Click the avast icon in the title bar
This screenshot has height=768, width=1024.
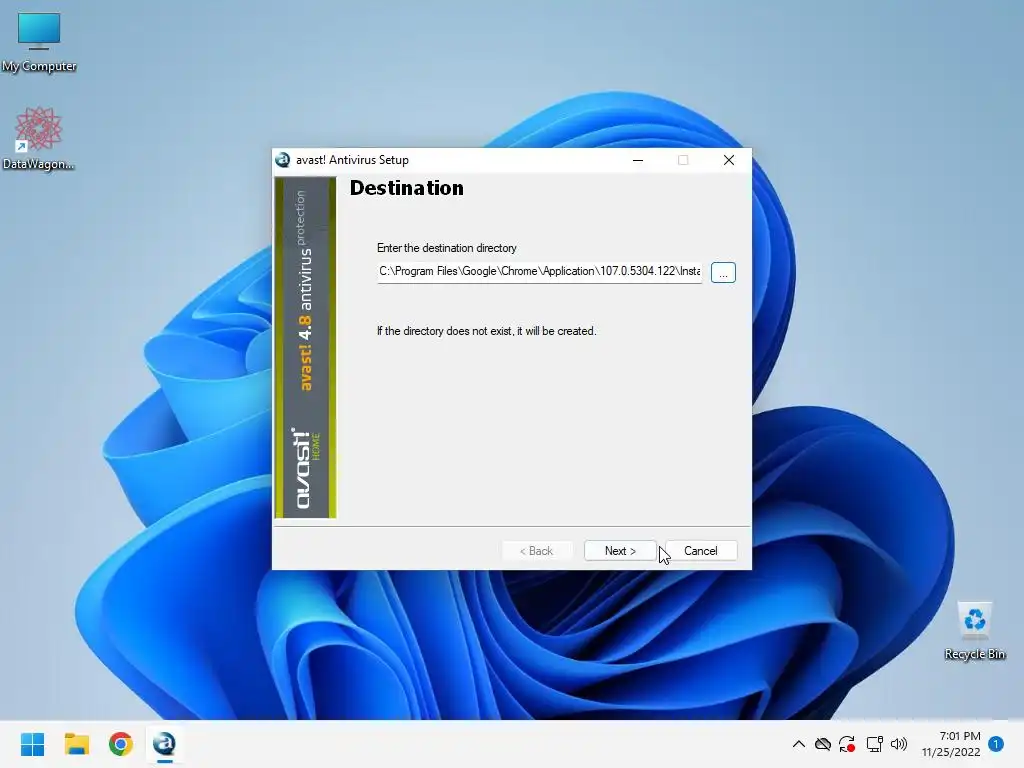click(x=283, y=160)
